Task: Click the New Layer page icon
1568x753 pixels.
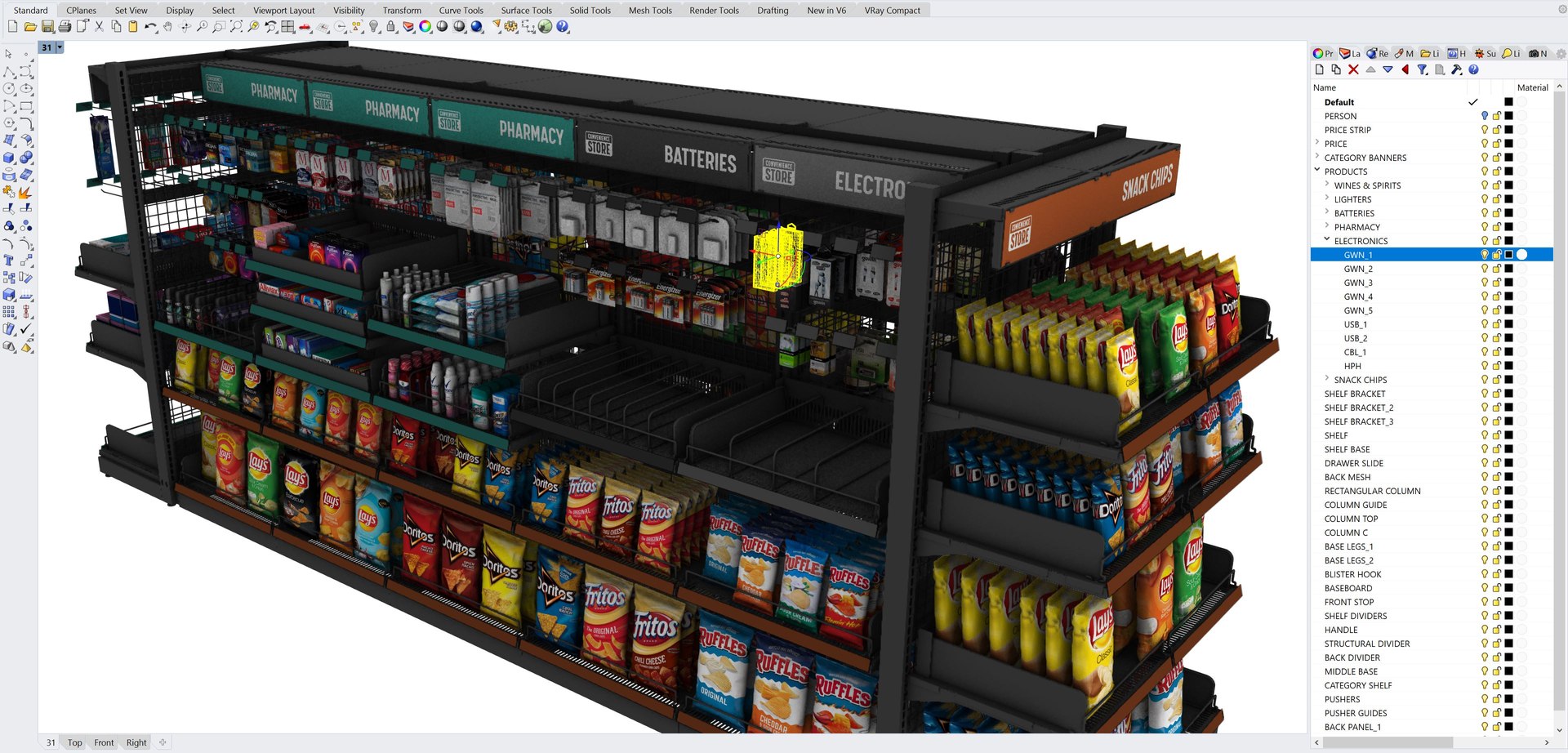Action: coord(1319,70)
